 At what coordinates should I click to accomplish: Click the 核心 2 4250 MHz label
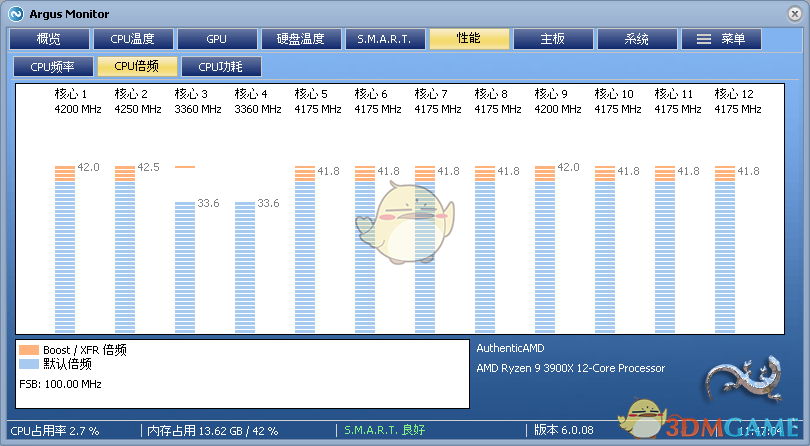(138, 109)
